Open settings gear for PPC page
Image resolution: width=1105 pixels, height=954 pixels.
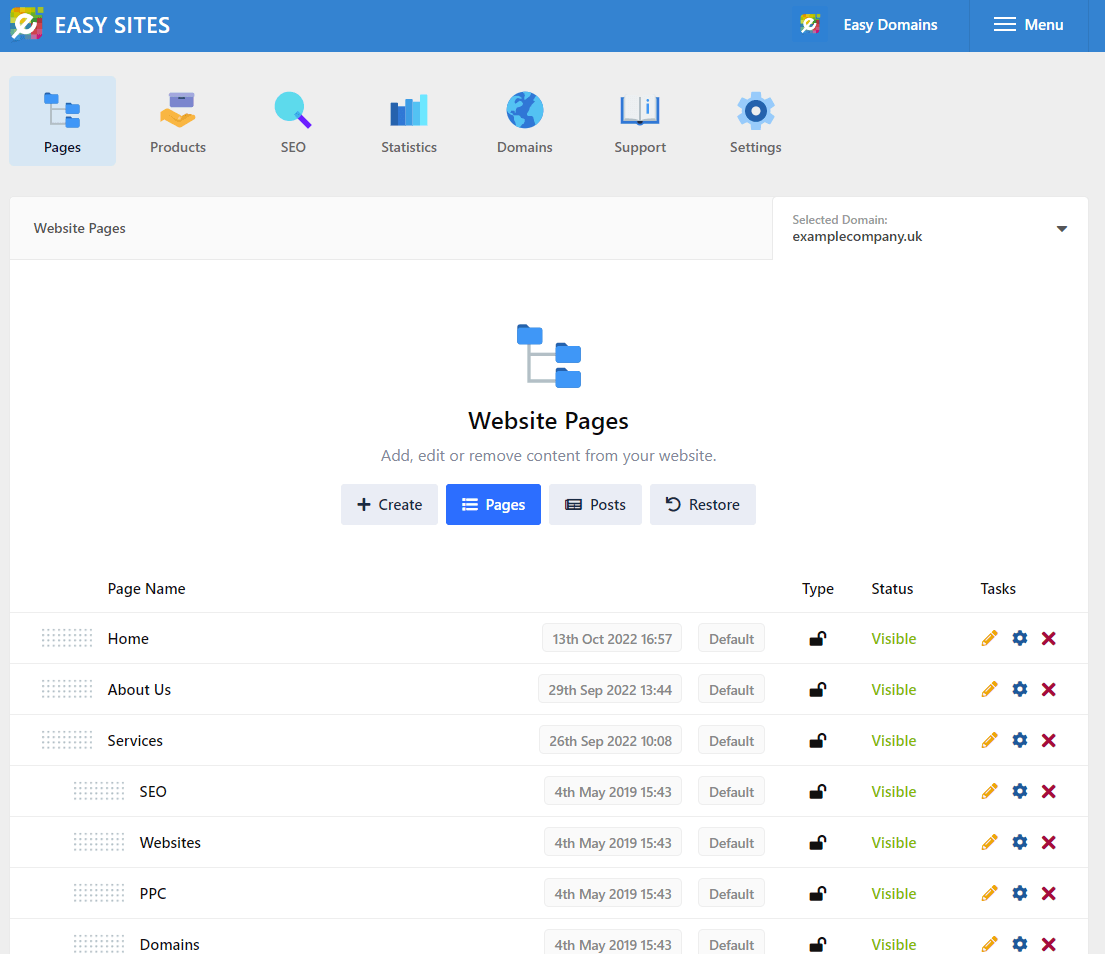pos(1020,893)
